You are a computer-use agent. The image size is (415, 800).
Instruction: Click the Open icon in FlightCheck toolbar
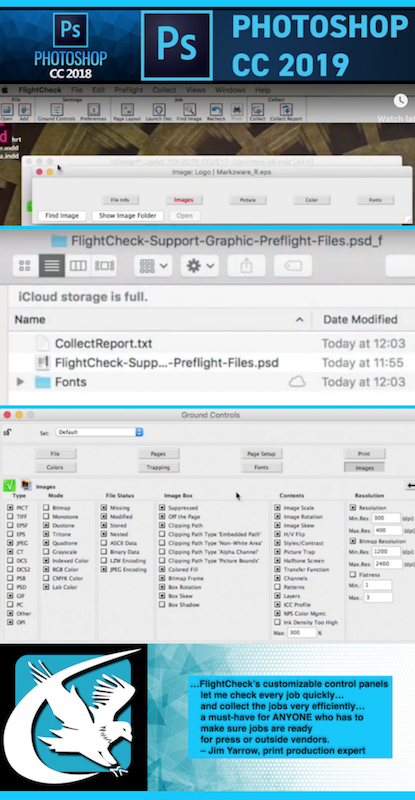(x=6, y=110)
